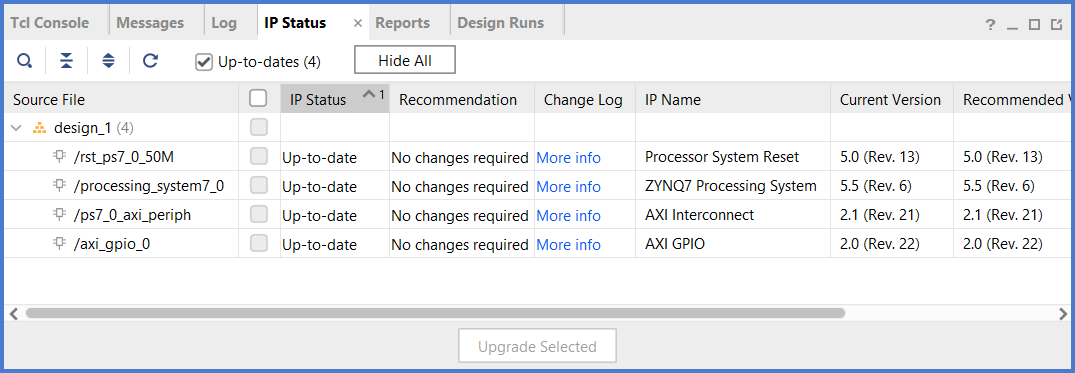Click the Source File column header
This screenshot has width=1075, height=373.
pyautogui.click(x=121, y=99)
